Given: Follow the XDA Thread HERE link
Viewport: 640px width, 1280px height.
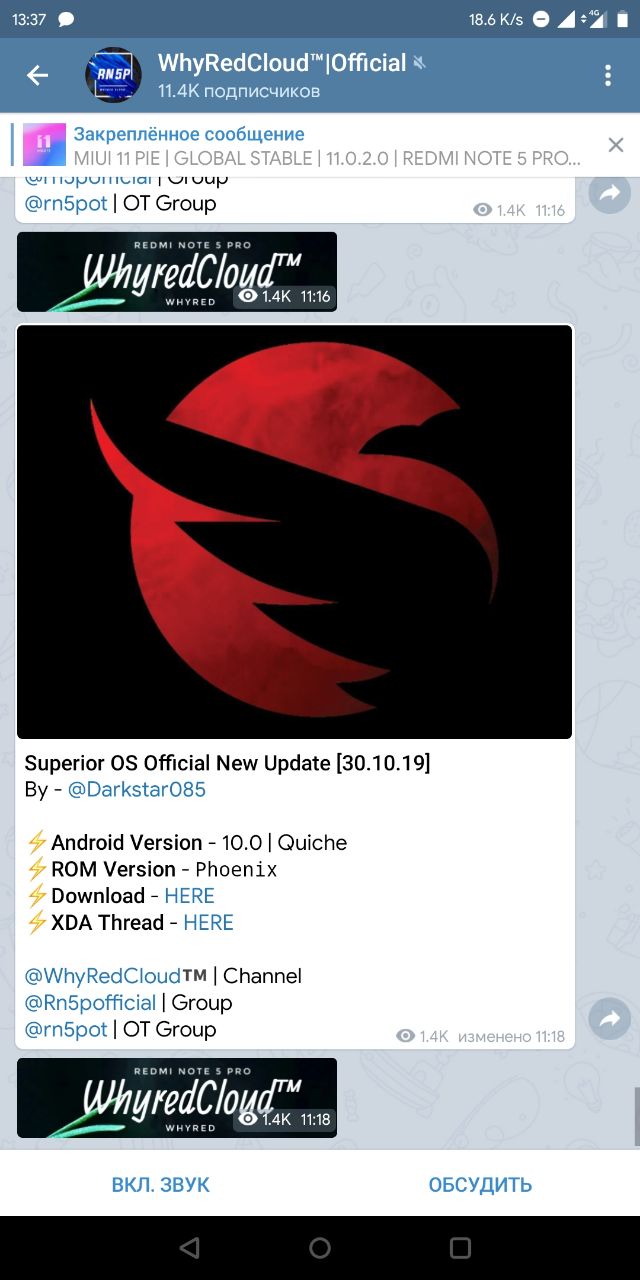Looking at the screenshot, I should pyautogui.click(x=208, y=923).
